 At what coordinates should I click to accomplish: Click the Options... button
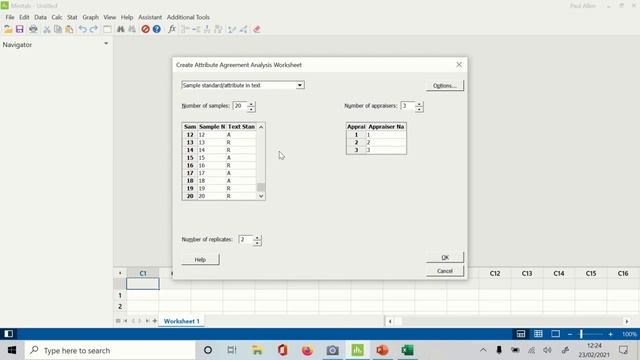tap(445, 86)
